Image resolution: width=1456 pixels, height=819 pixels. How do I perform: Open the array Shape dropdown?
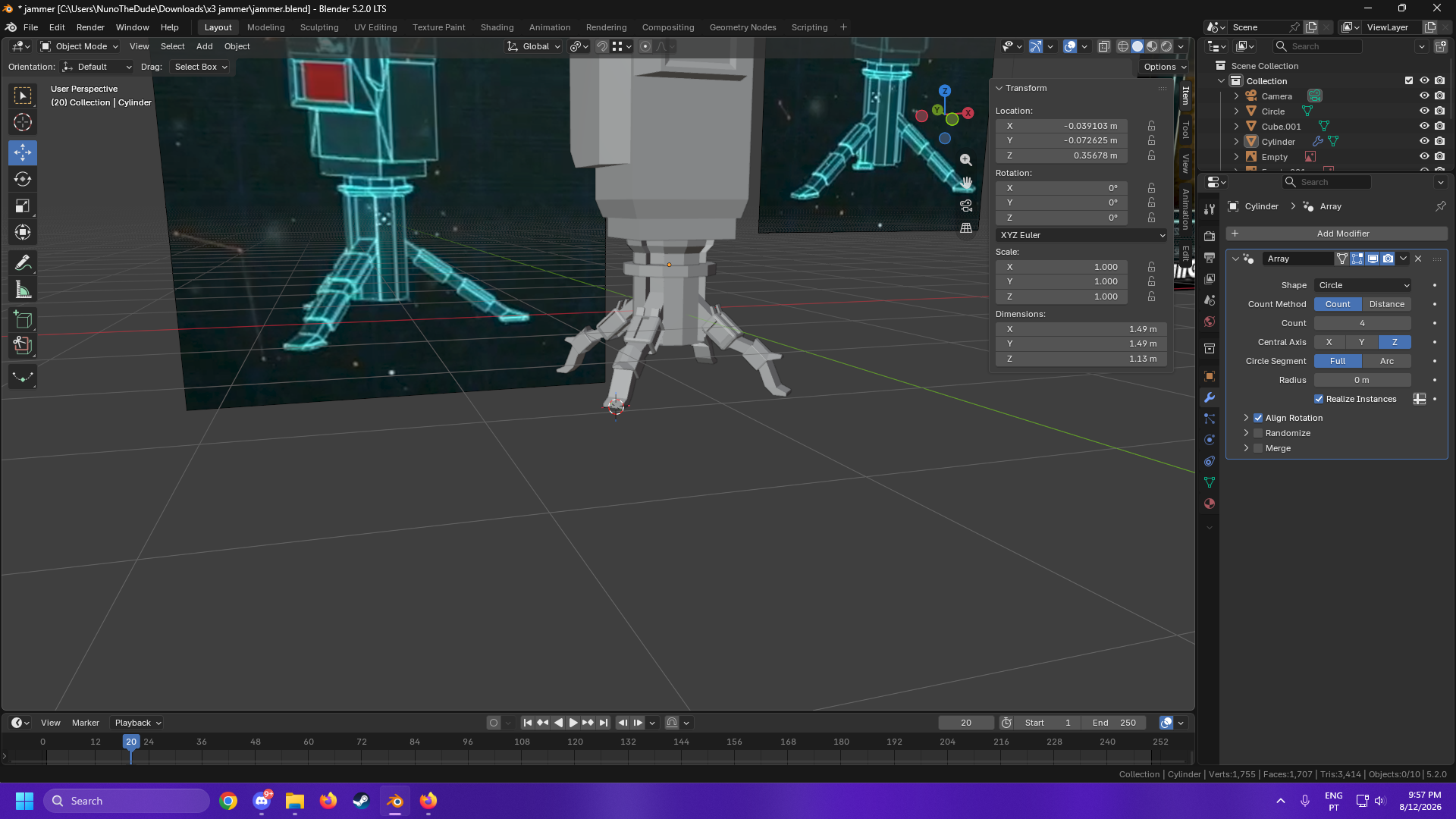point(1363,285)
